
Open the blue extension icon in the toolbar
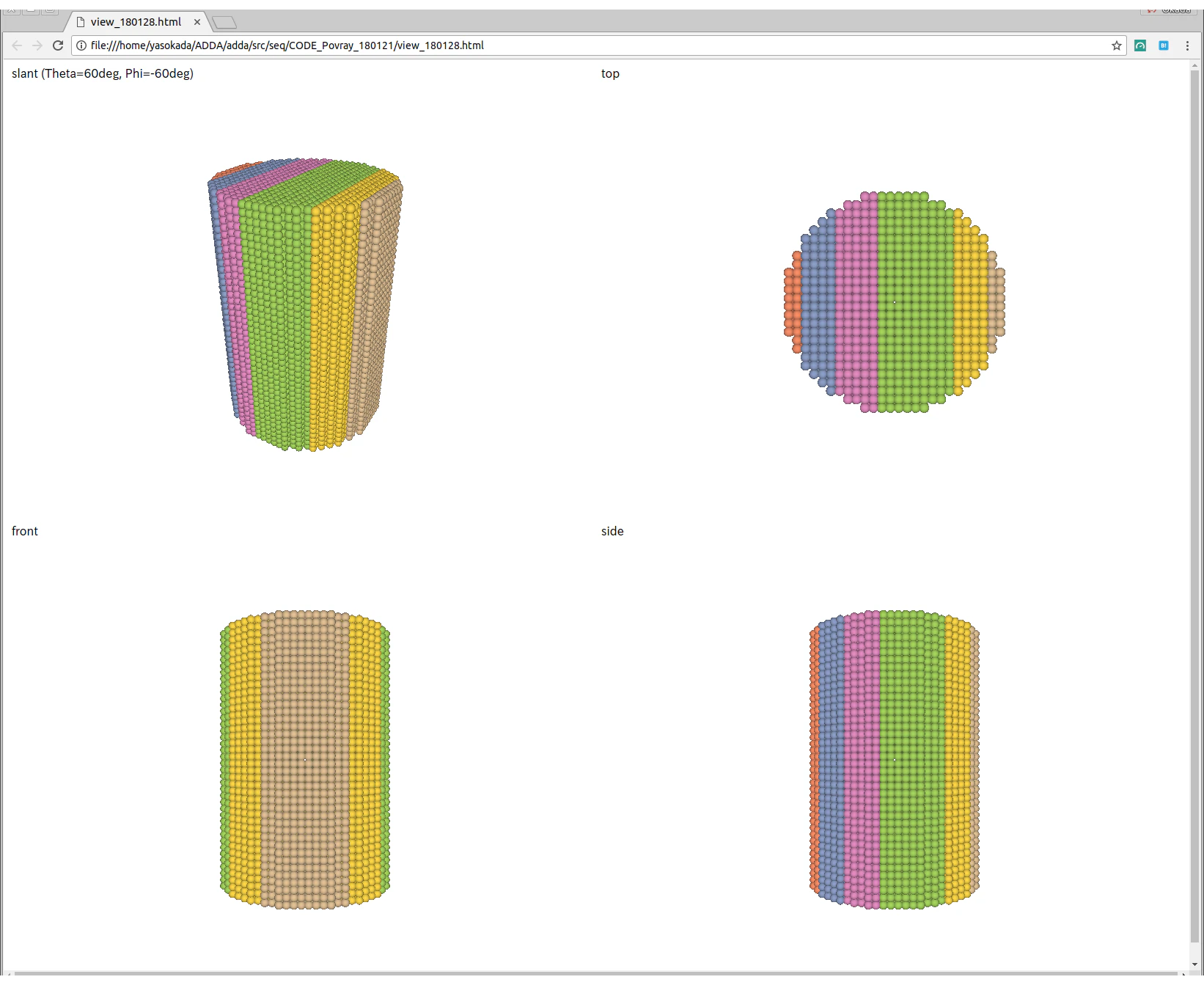click(x=1164, y=45)
